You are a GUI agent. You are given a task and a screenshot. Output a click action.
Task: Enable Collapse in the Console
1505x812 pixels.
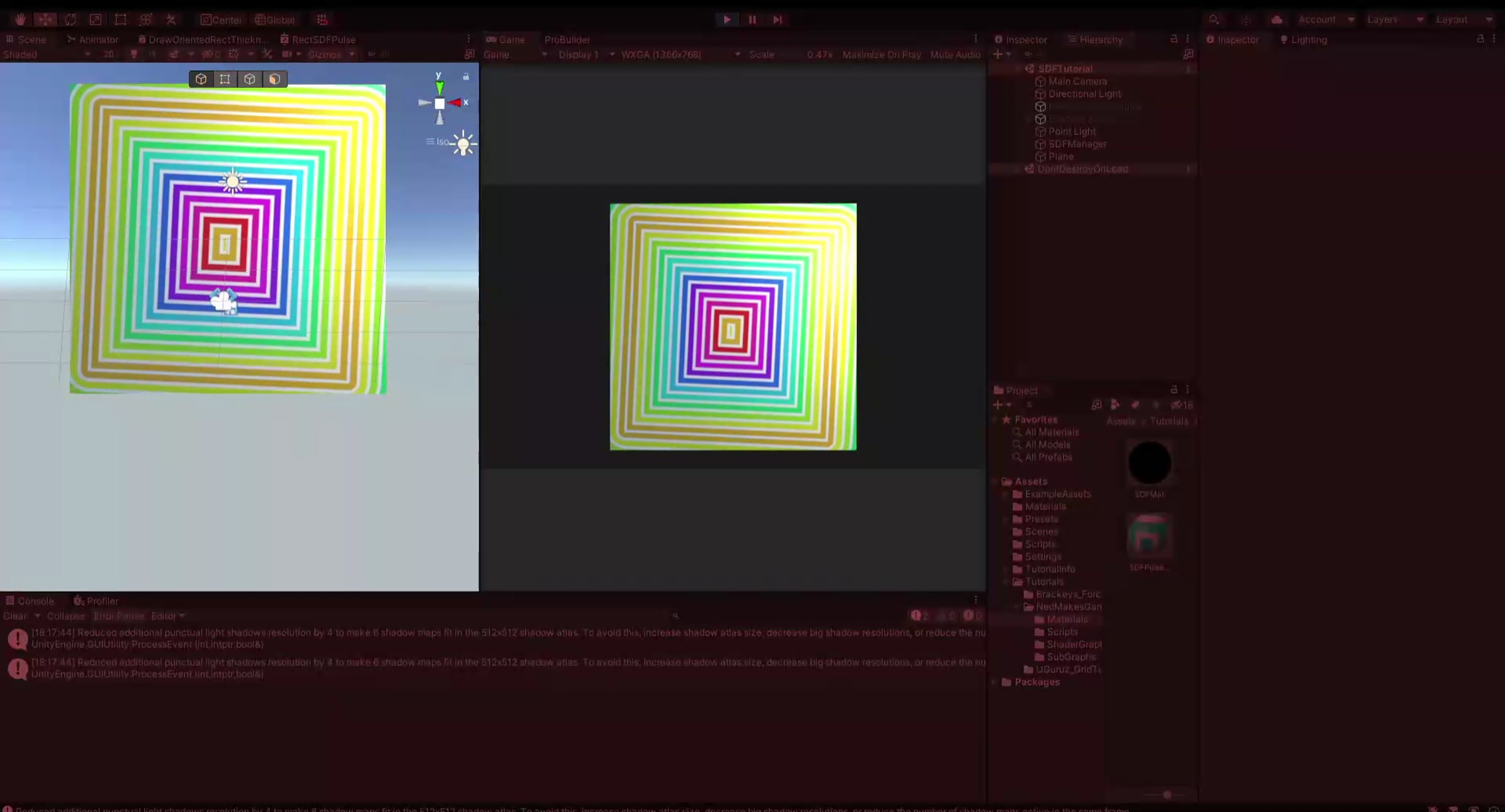pos(66,616)
